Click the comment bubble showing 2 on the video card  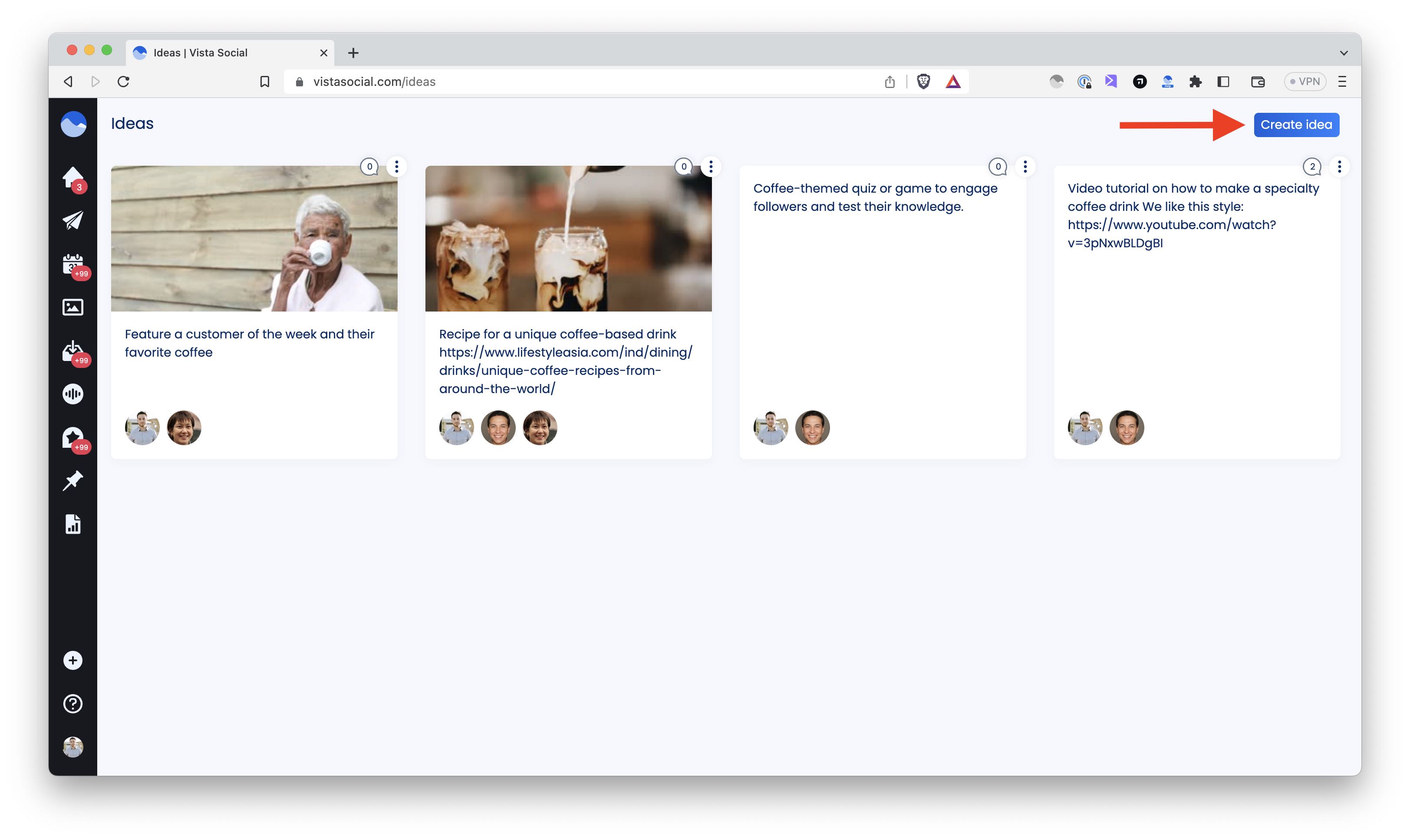click(x=1313, y=167)
